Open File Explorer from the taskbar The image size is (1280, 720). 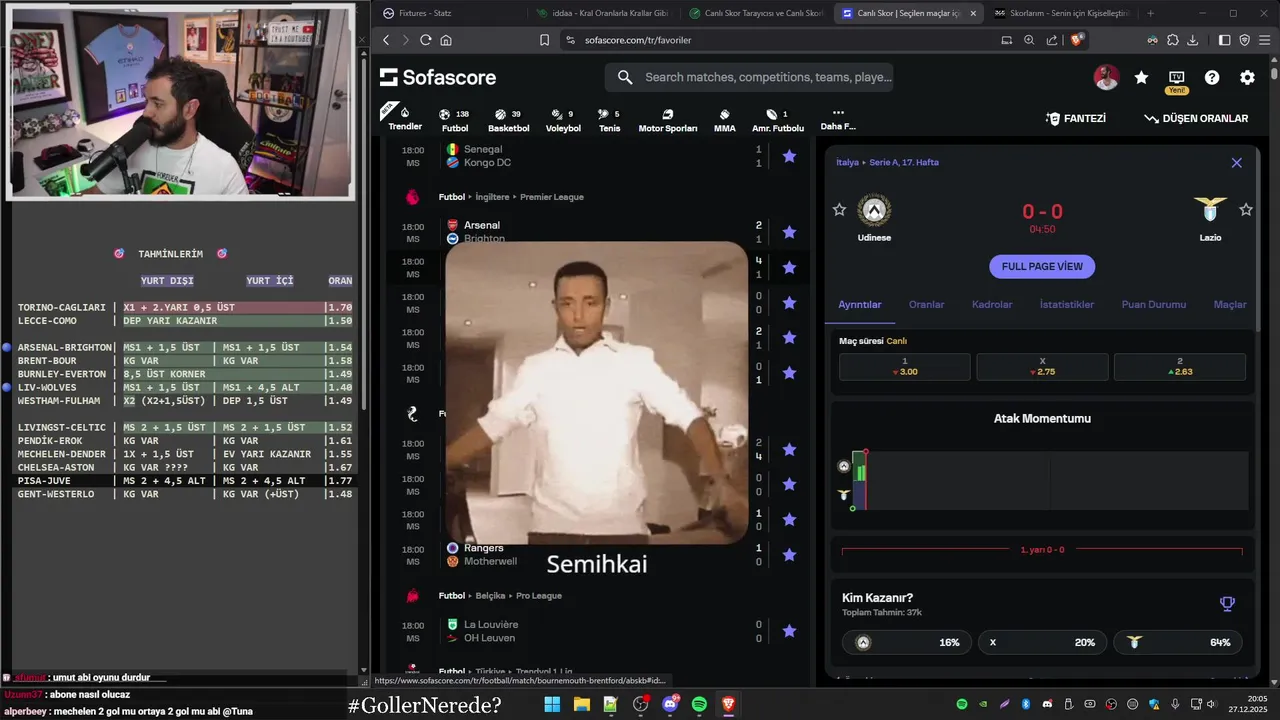581,704
